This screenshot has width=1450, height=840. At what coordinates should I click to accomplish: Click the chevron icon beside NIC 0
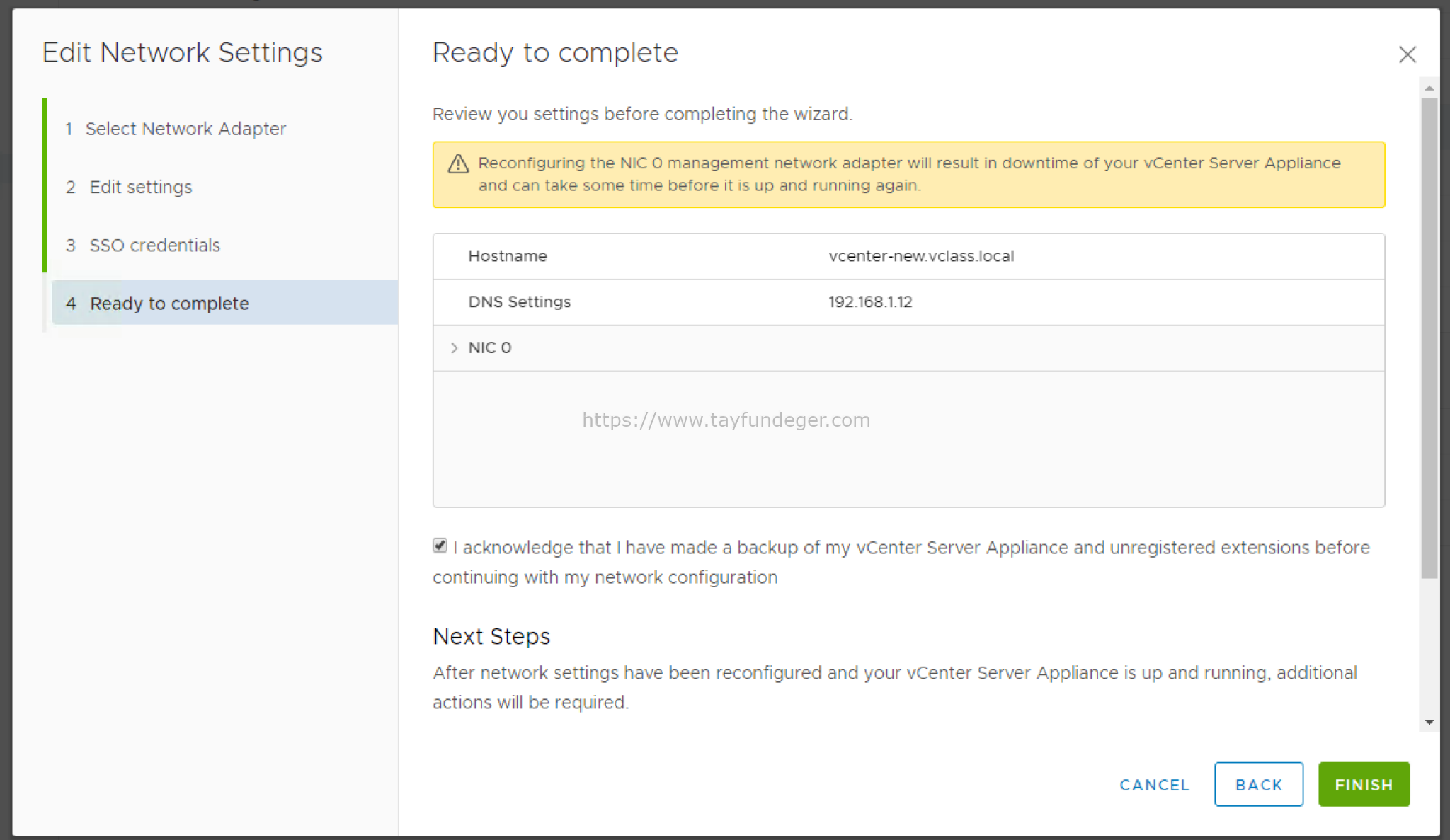pos(454,347)
